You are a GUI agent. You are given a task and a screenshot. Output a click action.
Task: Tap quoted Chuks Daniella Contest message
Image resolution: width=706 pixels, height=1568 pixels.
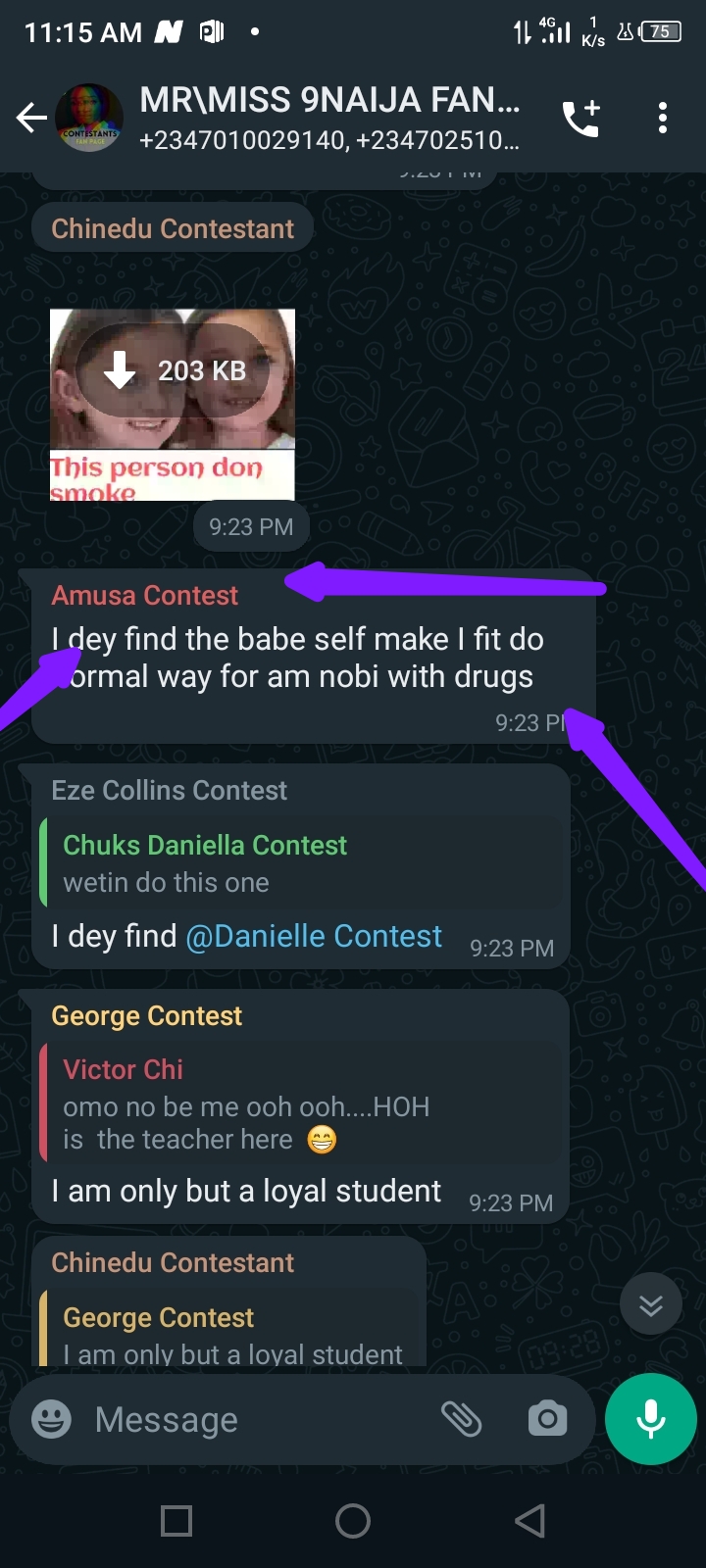304,862
